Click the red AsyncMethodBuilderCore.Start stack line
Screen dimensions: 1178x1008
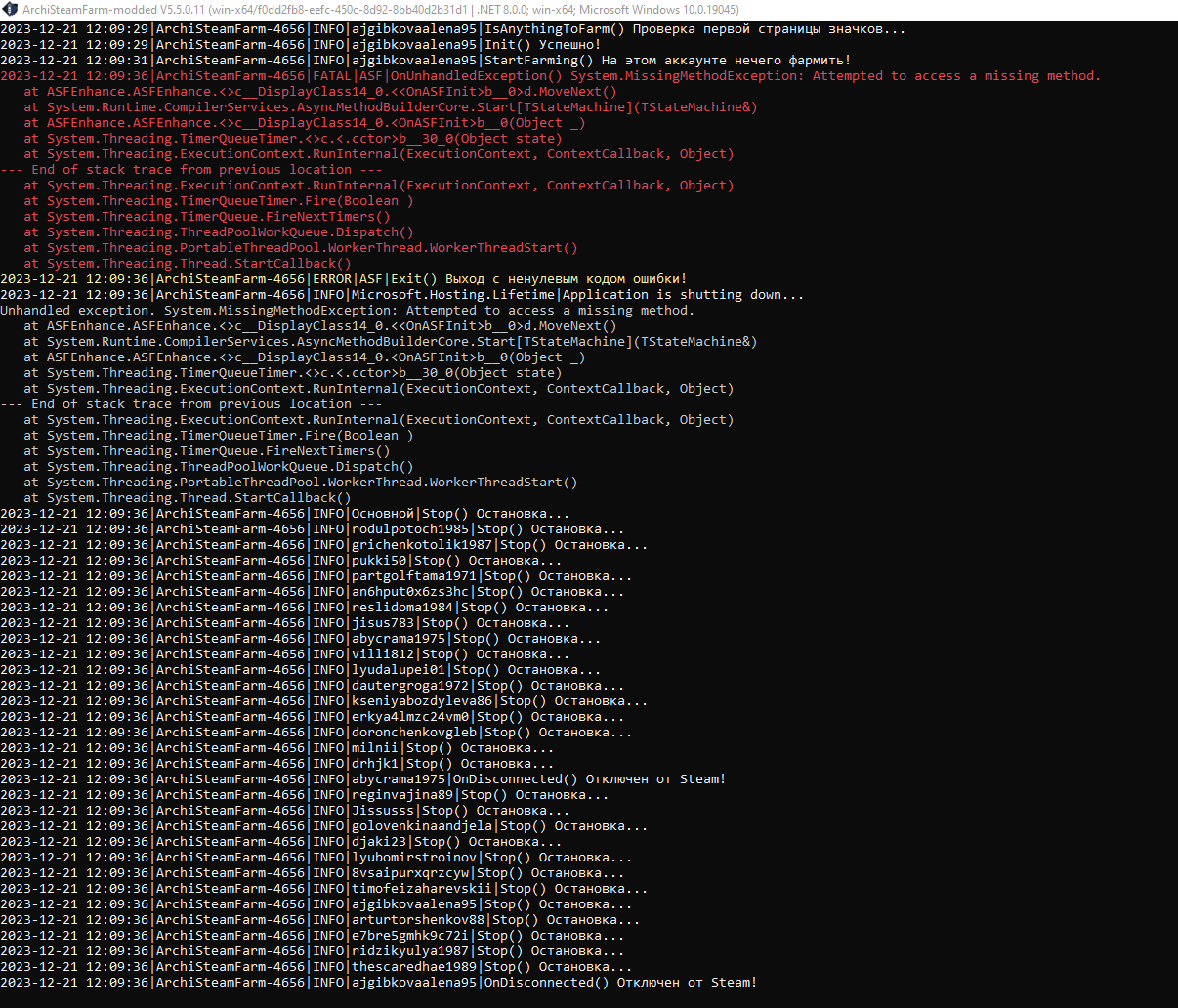click(391, 107)
